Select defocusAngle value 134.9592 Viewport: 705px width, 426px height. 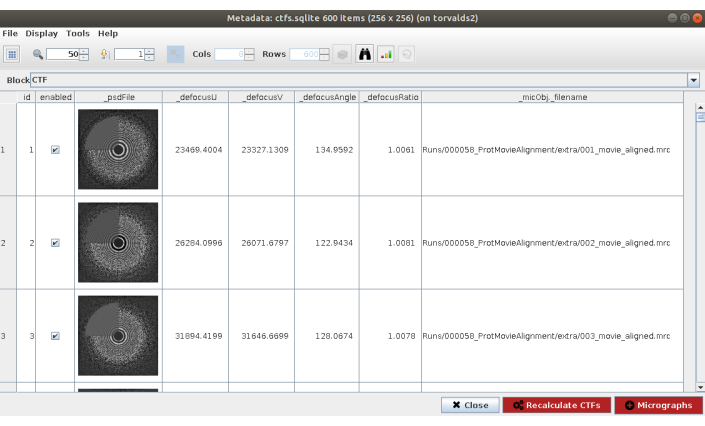(x=334, y=150)
